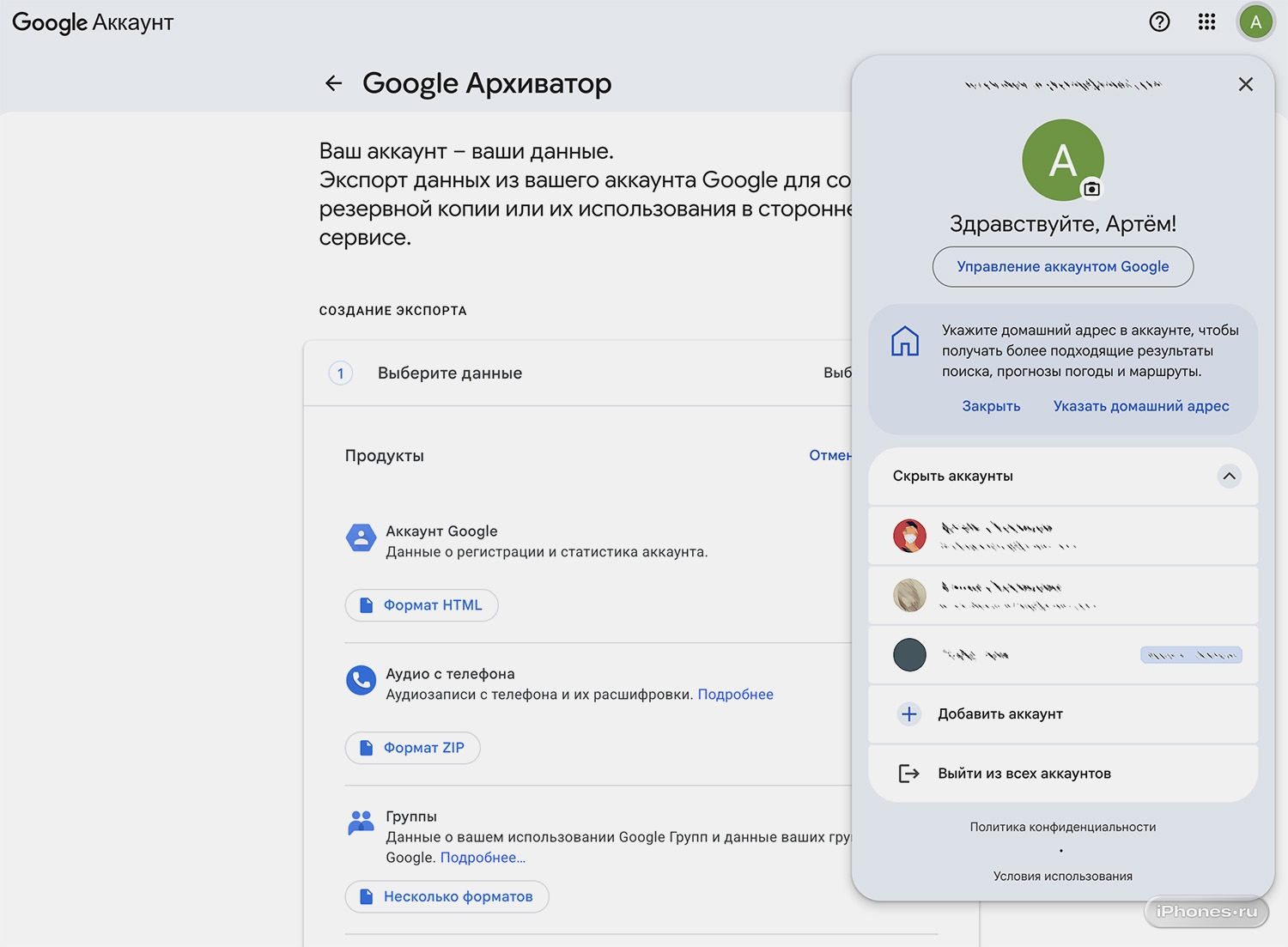Collapse the Скрыть аккаунты chevron
Image resolution: width=1288 pixels, height=947 pixels.
tap(1229, 476)
